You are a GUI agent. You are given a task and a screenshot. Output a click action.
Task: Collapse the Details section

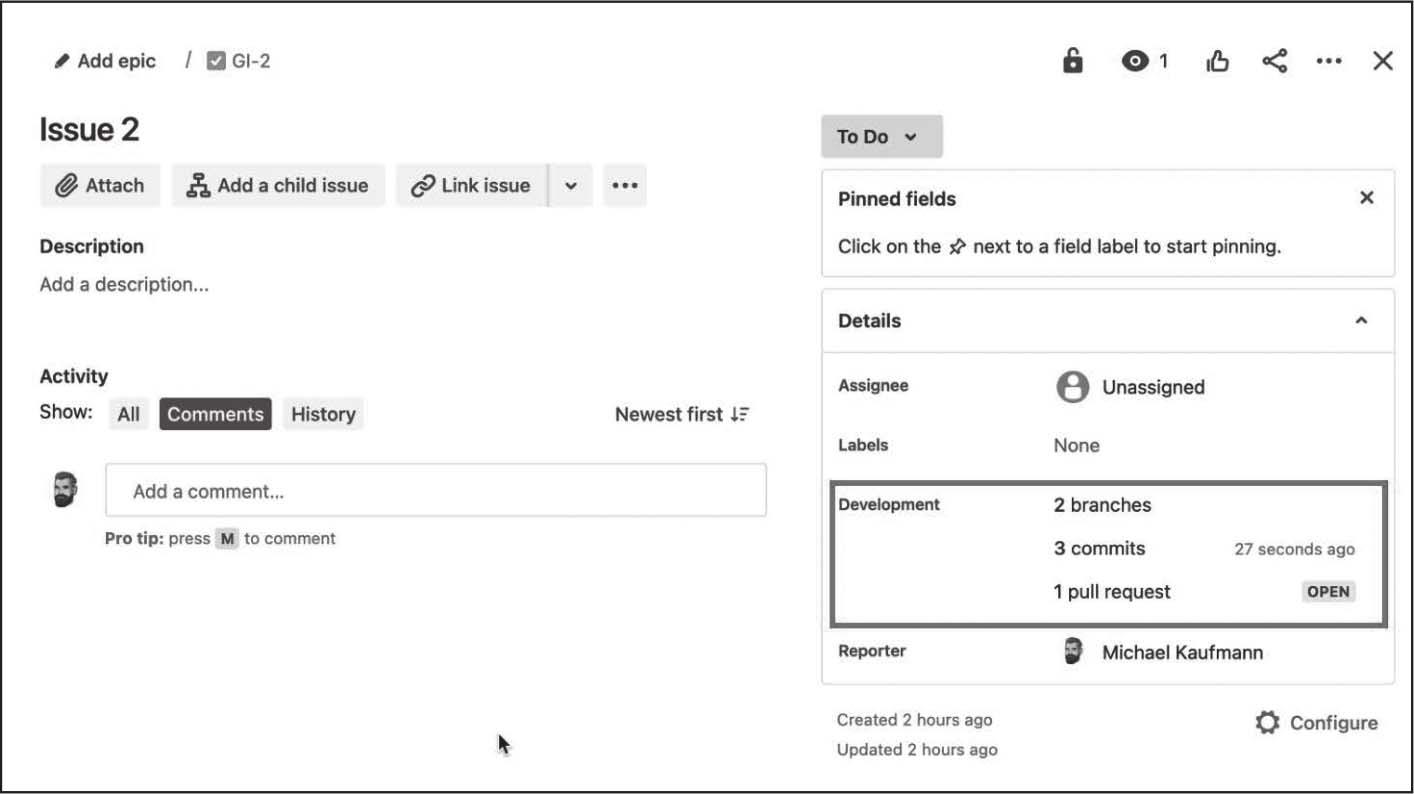pyautogui.click(x=1361, y=321)
